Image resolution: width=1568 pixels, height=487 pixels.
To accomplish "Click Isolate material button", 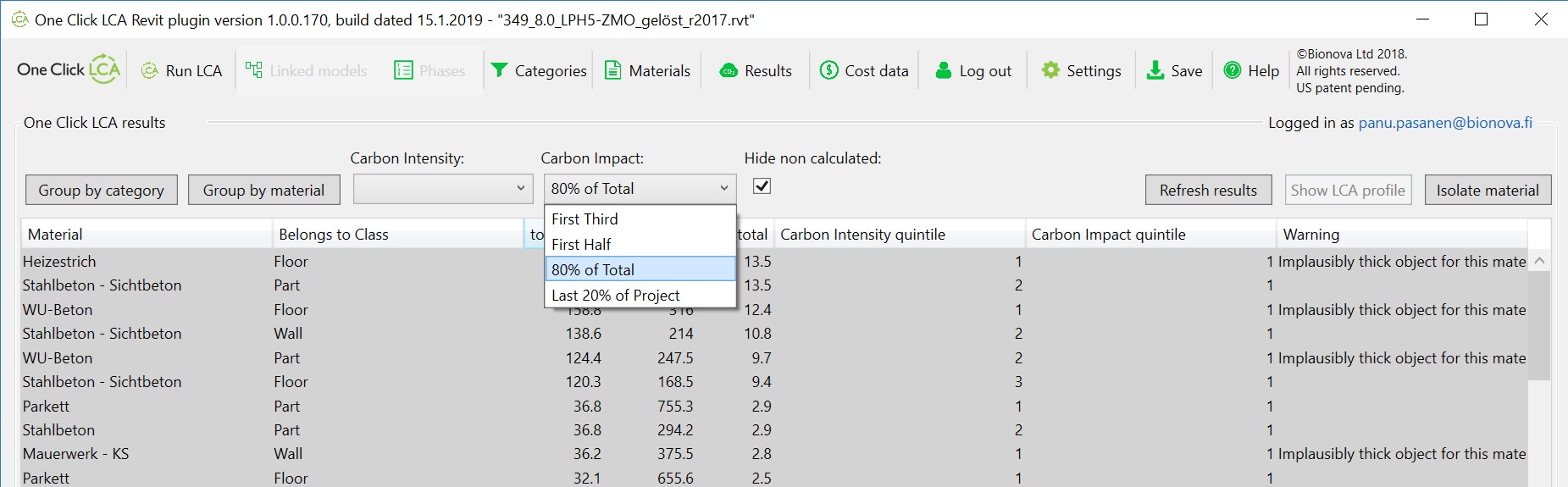I will (1488, 190).
